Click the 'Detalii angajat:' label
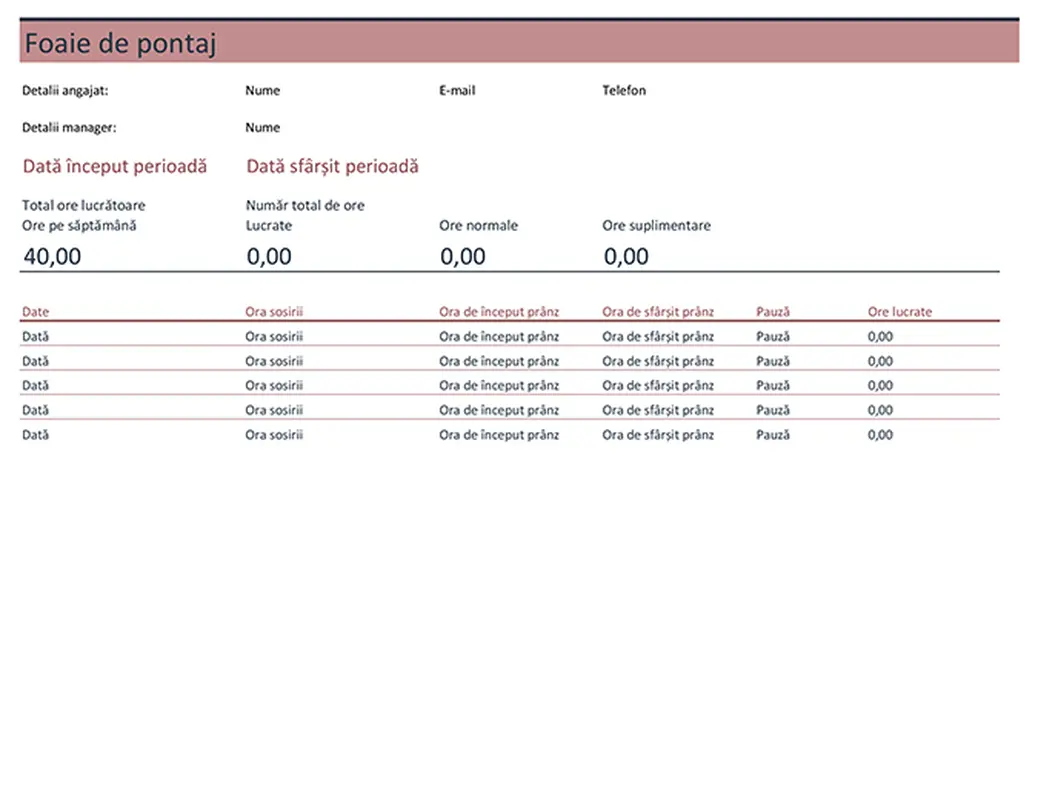The image size is (1038, 800). [x=65, y=91]
